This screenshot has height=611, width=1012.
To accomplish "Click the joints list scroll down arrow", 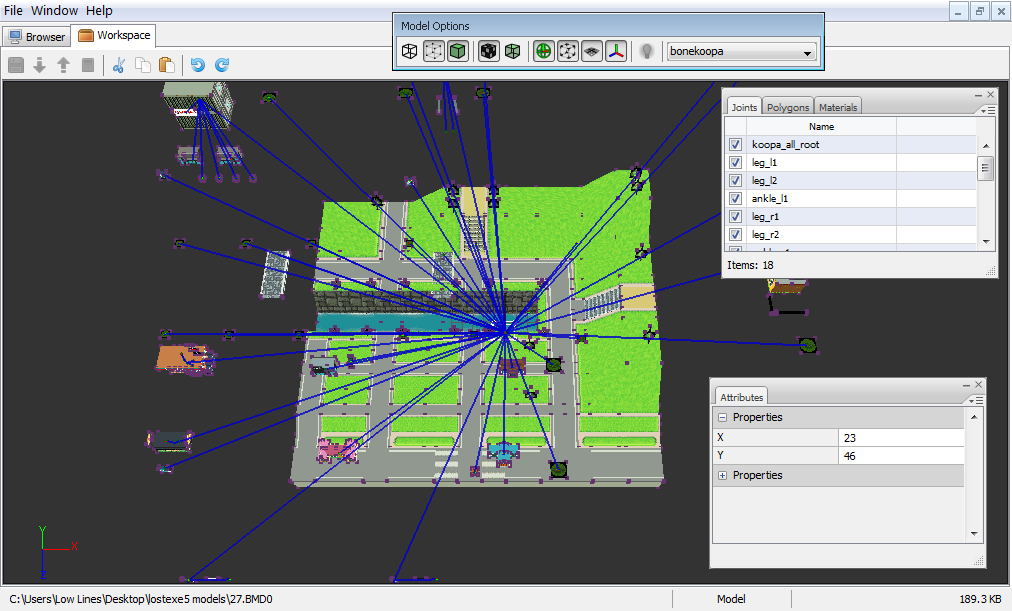I will pyautogui.click(x=986, y=241).
